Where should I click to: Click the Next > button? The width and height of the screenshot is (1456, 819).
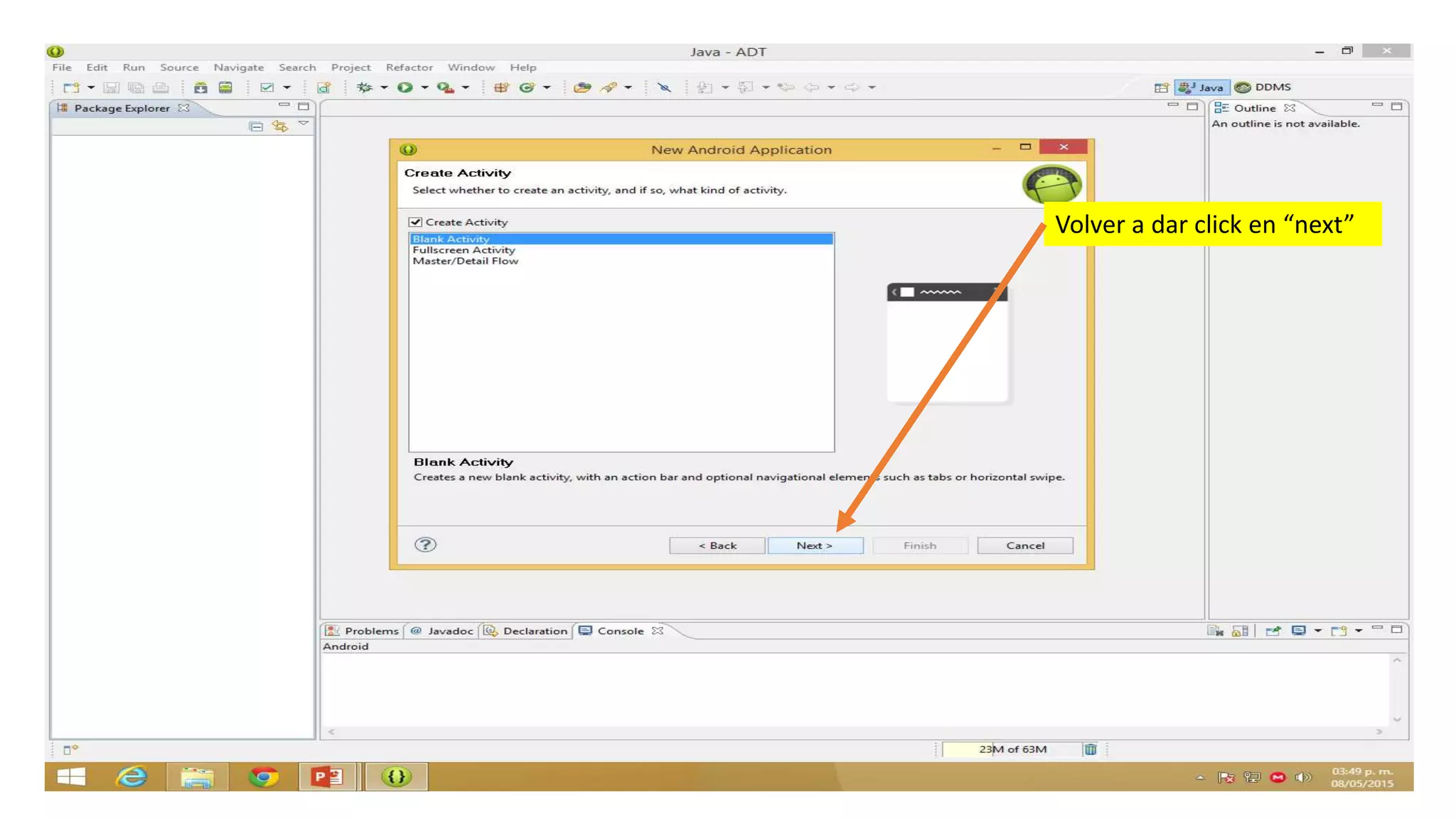tap(815, 545)
